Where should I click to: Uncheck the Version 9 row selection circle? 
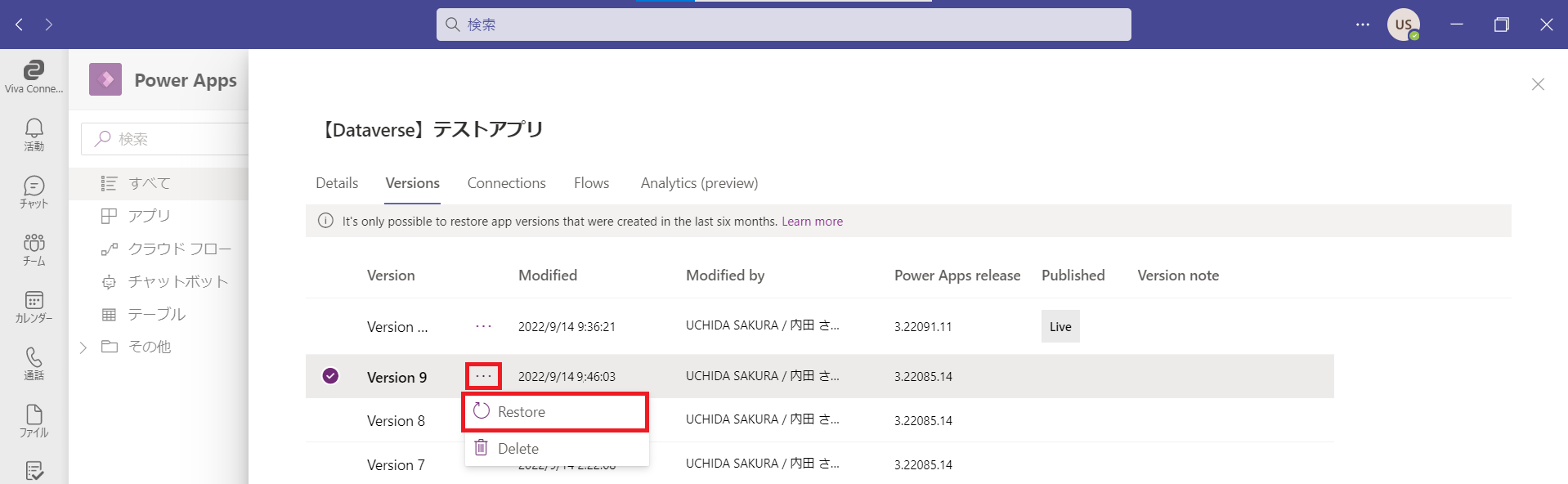pyautogui.click(x=330, y=376)
